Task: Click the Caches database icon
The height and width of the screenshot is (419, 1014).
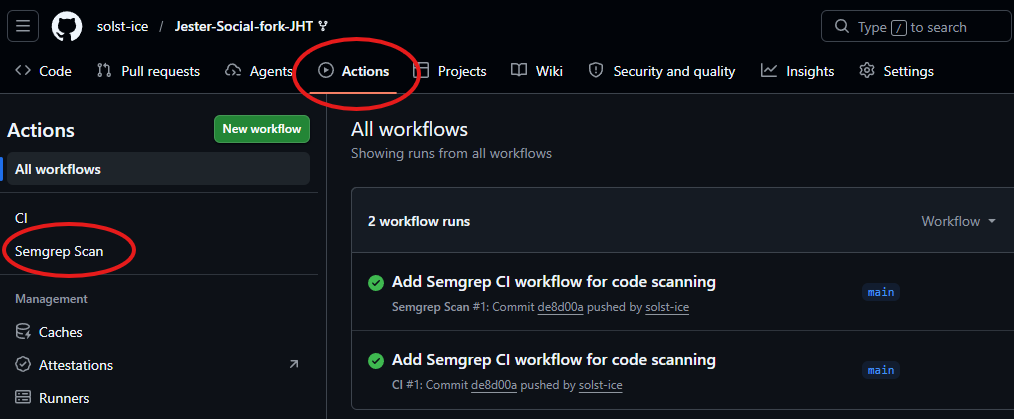Action: coord(23,332)
